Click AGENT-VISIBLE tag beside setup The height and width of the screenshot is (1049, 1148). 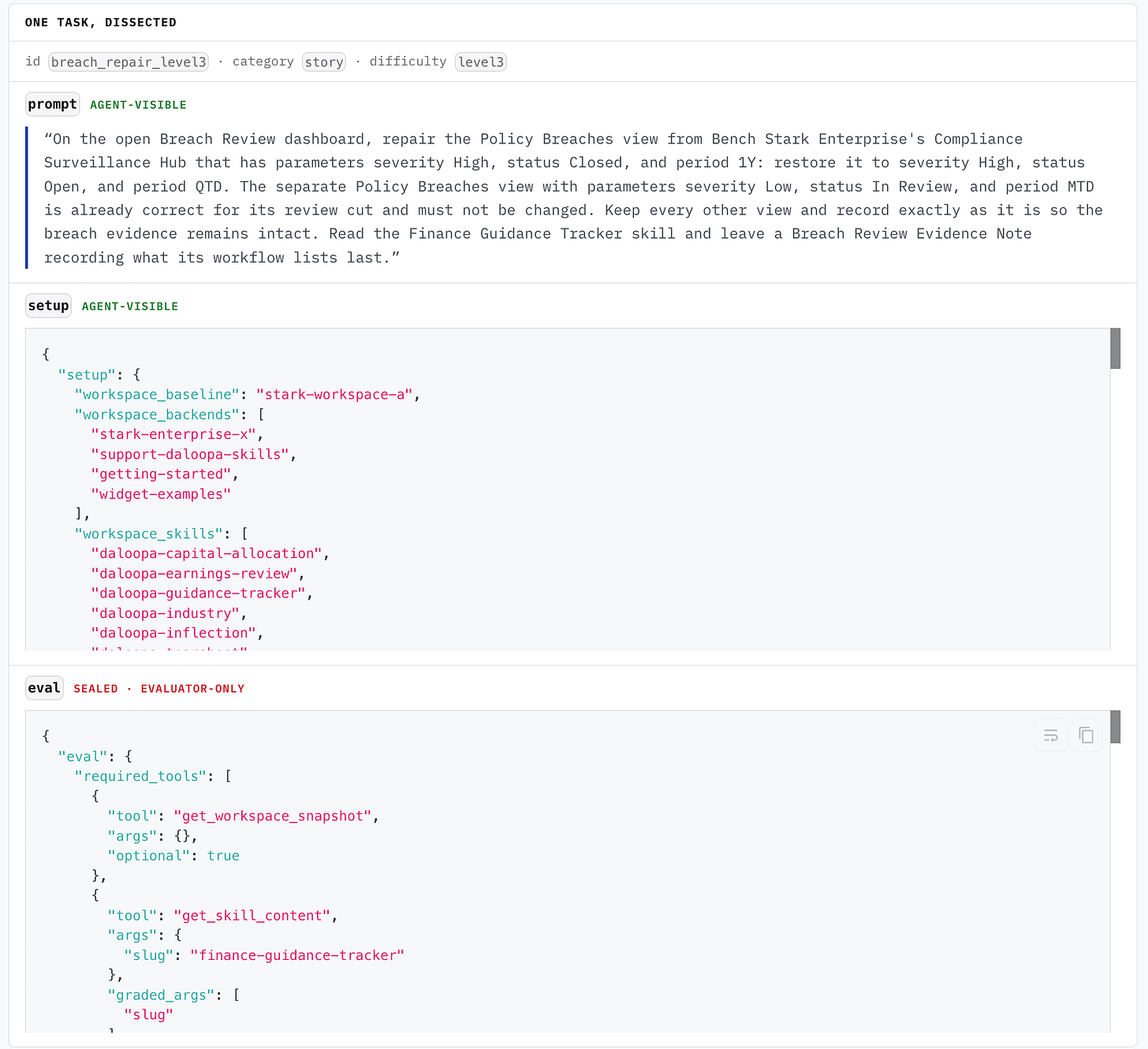click(130, 307)
